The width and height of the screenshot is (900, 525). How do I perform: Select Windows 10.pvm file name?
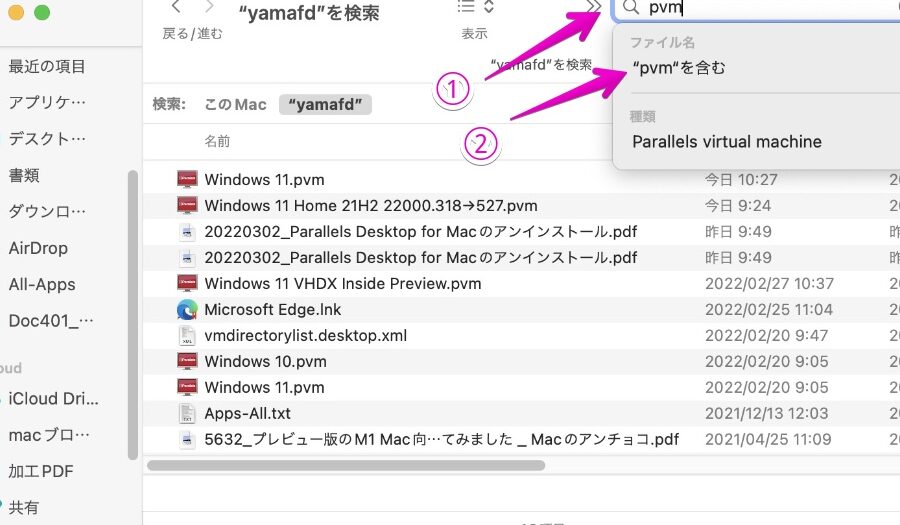265,361
